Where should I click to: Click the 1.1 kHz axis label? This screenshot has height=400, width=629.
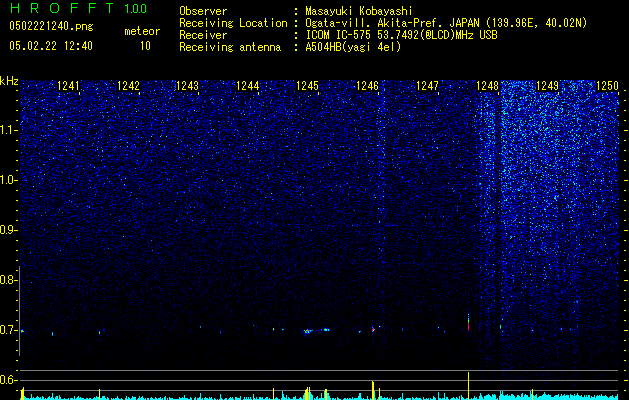tap(8, 130)
